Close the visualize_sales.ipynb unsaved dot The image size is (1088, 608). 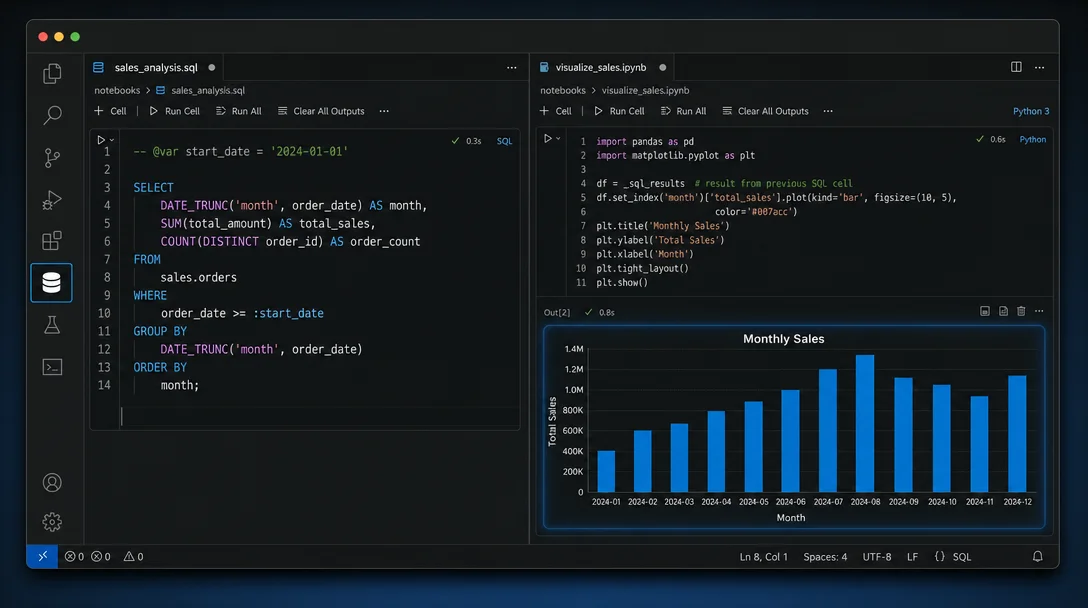tap(663, 67)
